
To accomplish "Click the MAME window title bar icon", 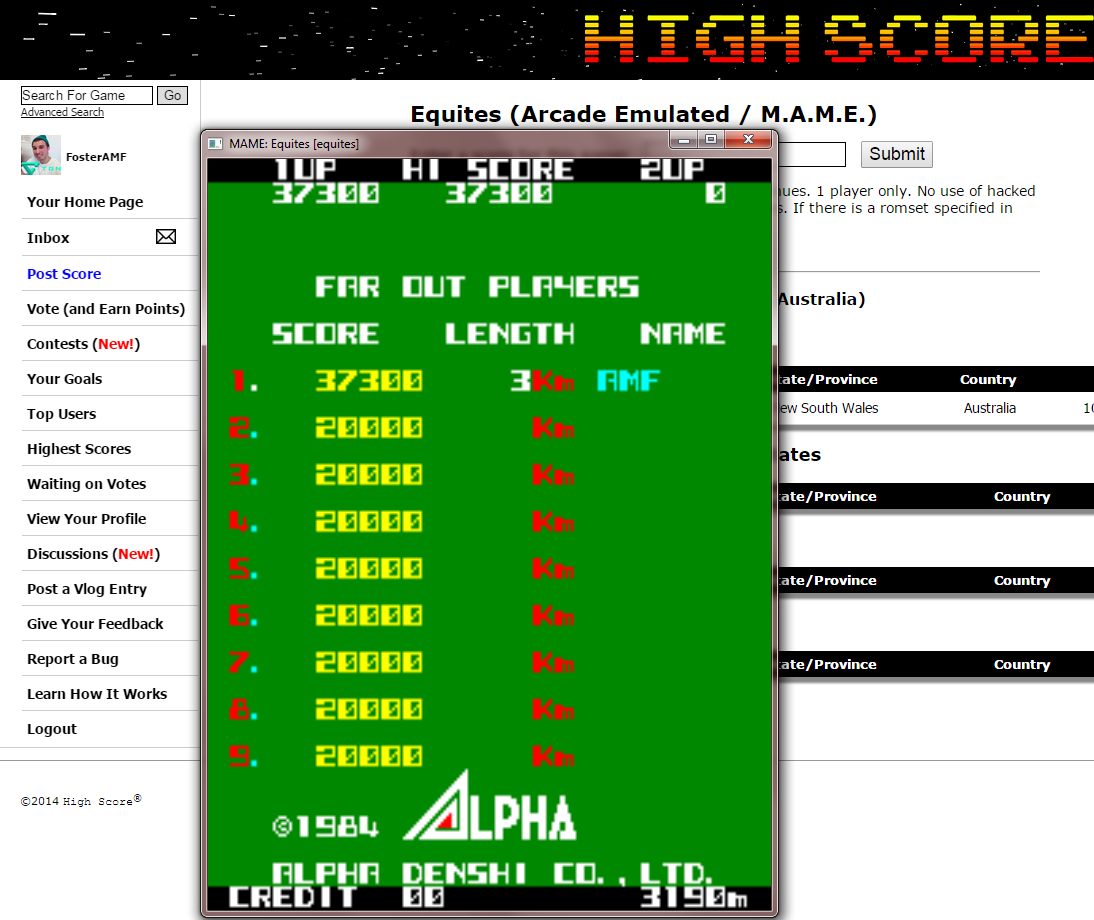I will tap(216, 144).
